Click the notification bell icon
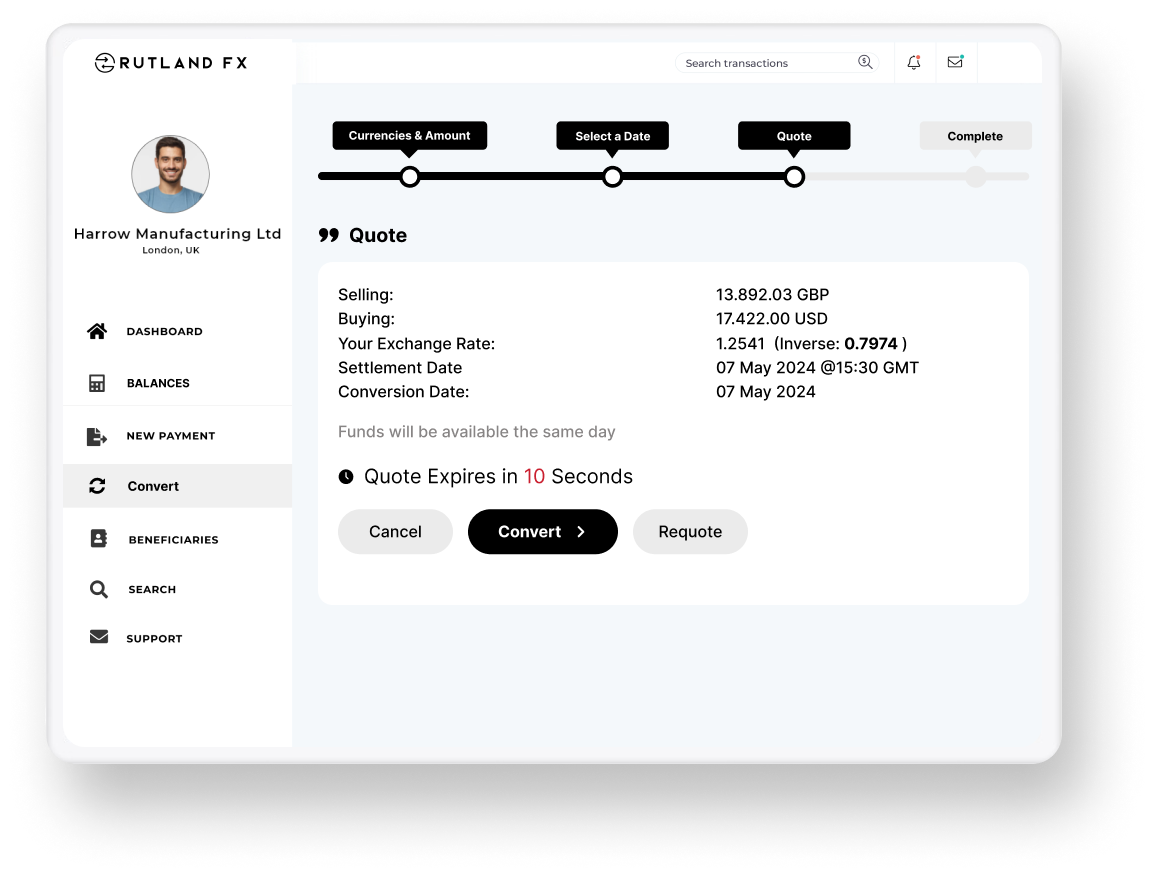Image resolution: width=1151 pixels, height=876 pixels. pos(913,63)
